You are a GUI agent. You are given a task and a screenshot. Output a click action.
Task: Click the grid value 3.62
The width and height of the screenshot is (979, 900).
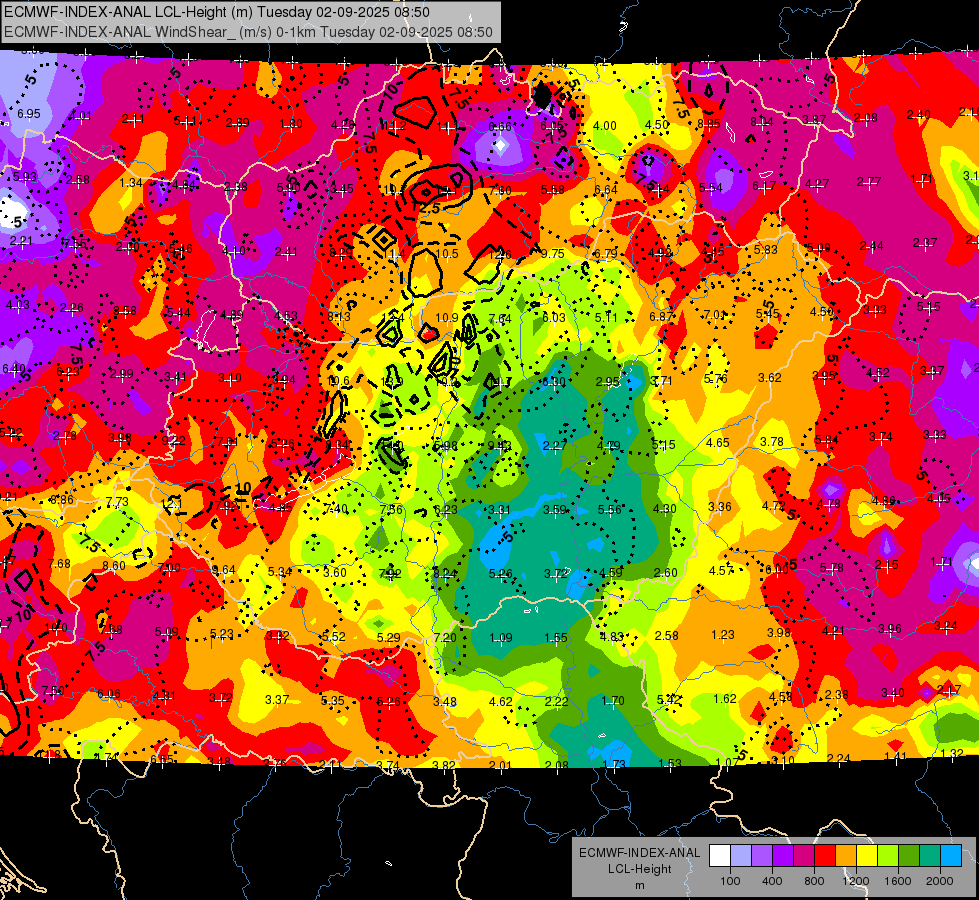pyautogui.click(x=770, y=377)
